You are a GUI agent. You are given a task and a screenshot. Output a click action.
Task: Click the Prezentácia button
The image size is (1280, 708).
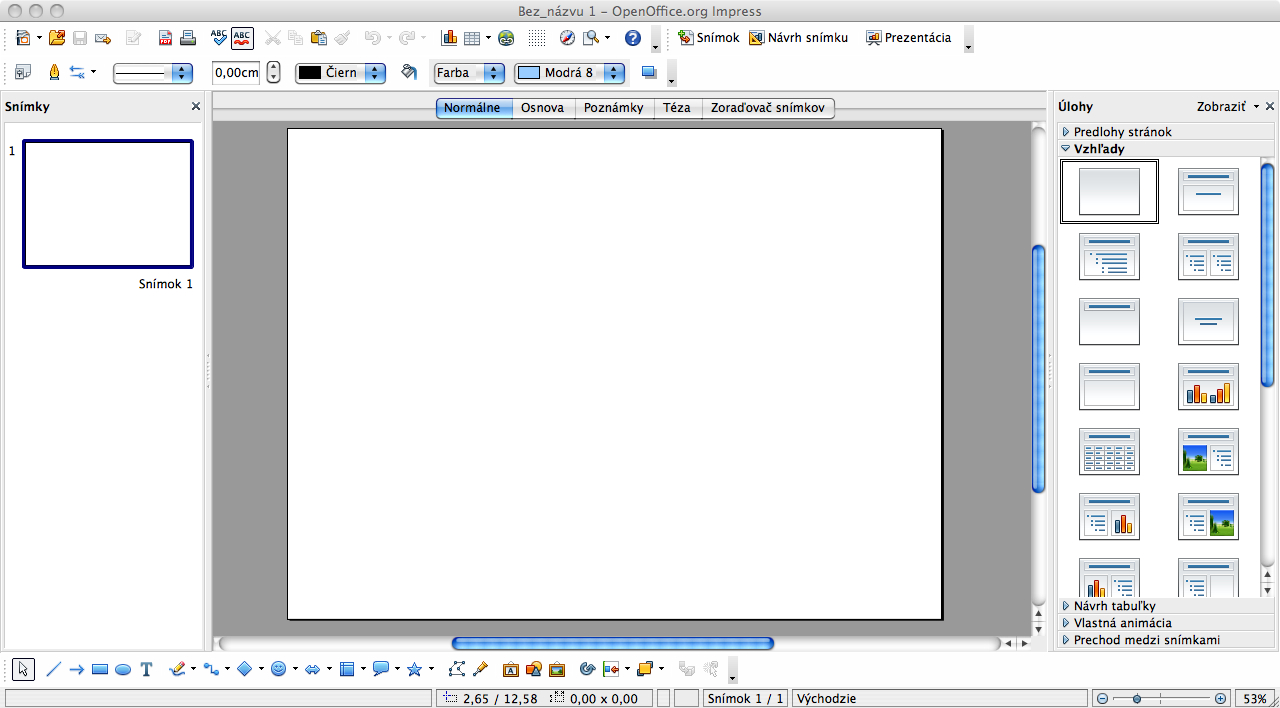point(908,38)
